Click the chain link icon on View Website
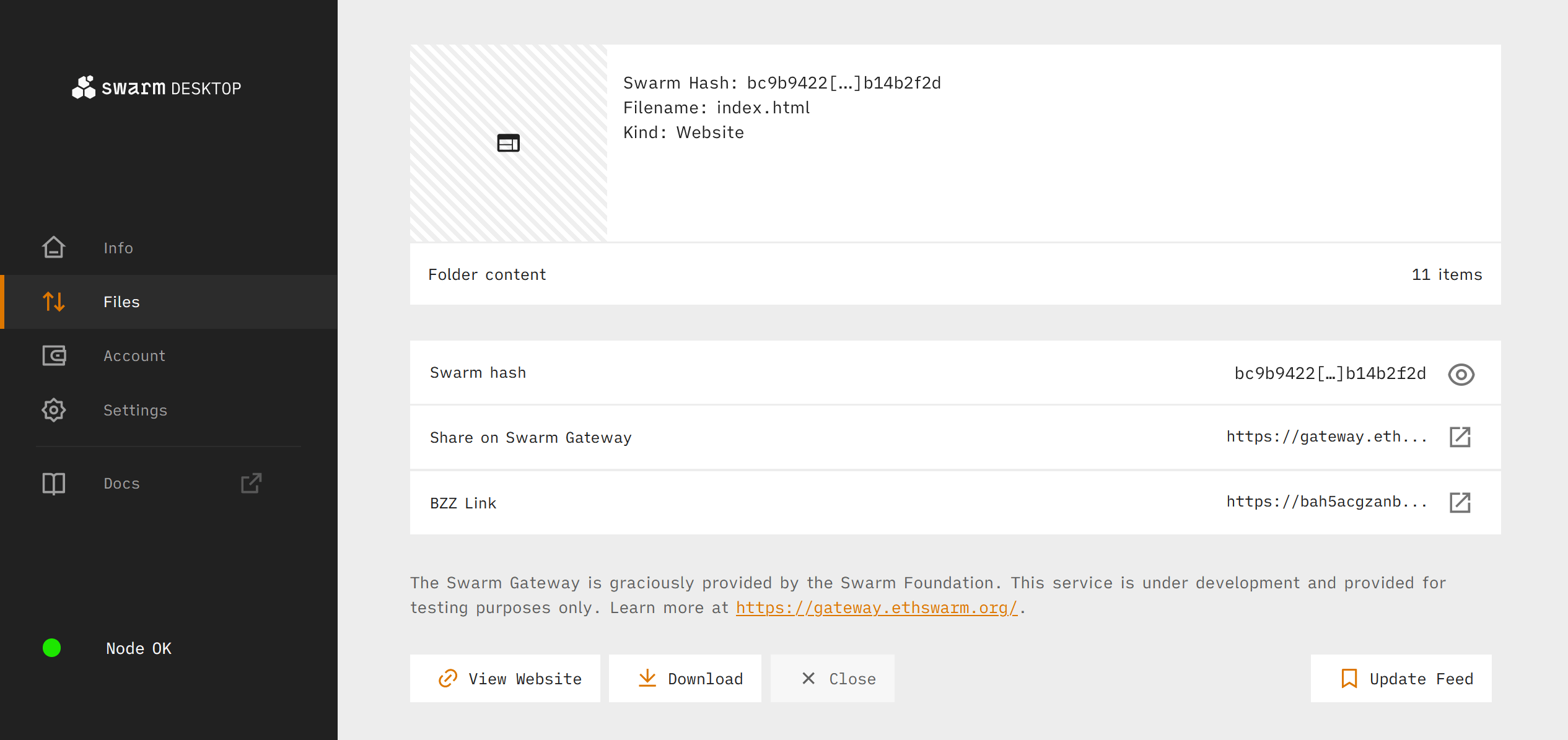This screenshot has height=740, width=1568. point(448,679)
